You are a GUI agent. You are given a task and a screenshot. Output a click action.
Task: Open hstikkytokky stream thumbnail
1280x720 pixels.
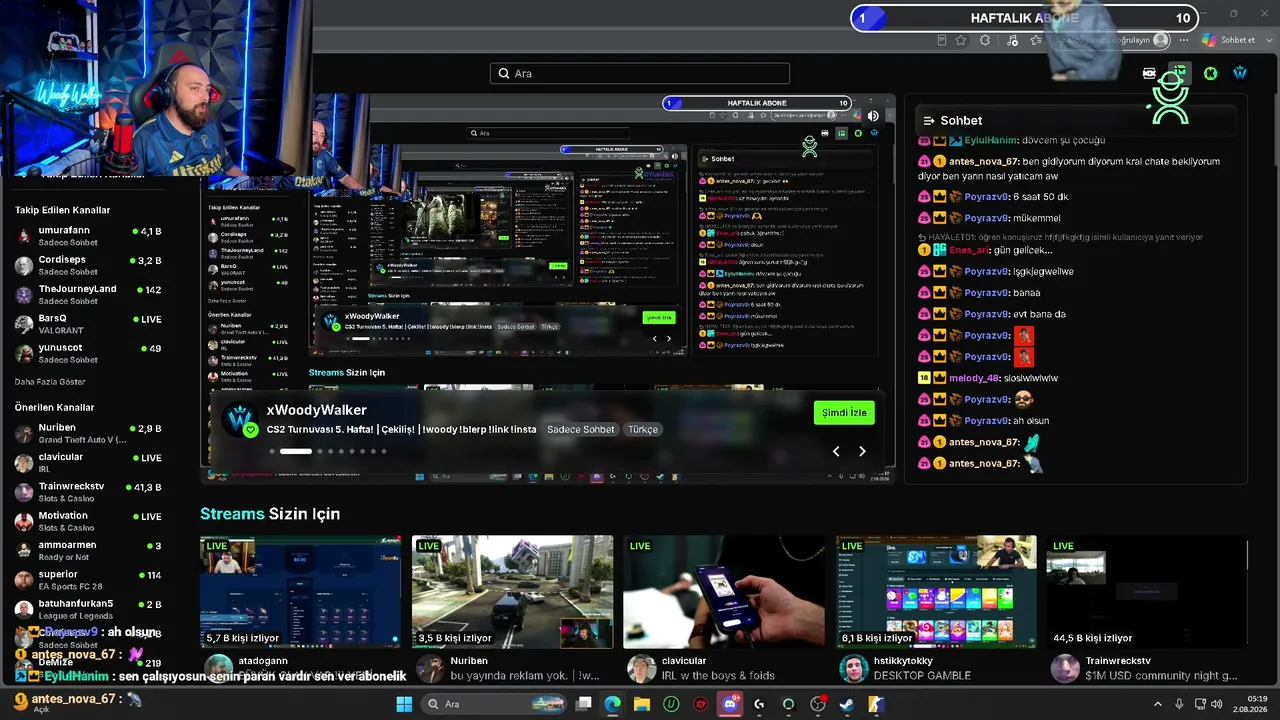click(936, 592)
